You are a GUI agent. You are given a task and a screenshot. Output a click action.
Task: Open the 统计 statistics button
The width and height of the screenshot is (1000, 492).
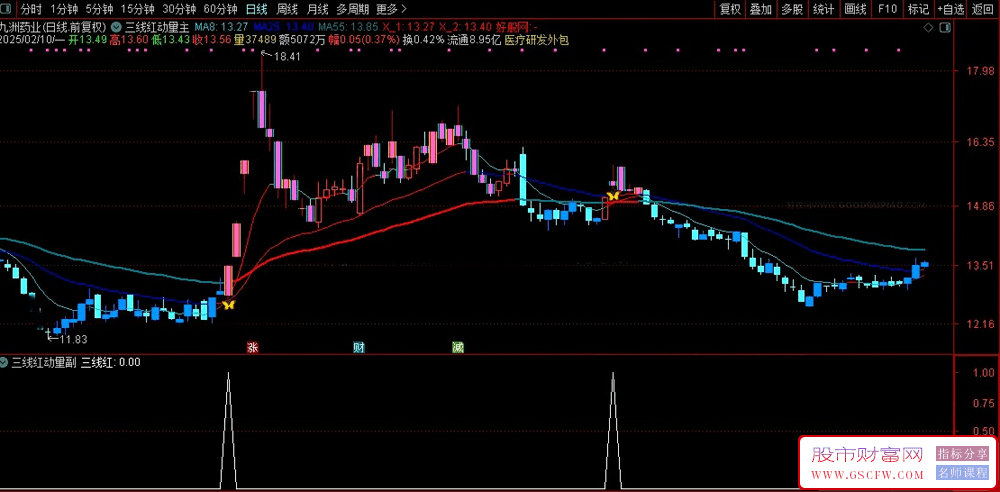824,9
